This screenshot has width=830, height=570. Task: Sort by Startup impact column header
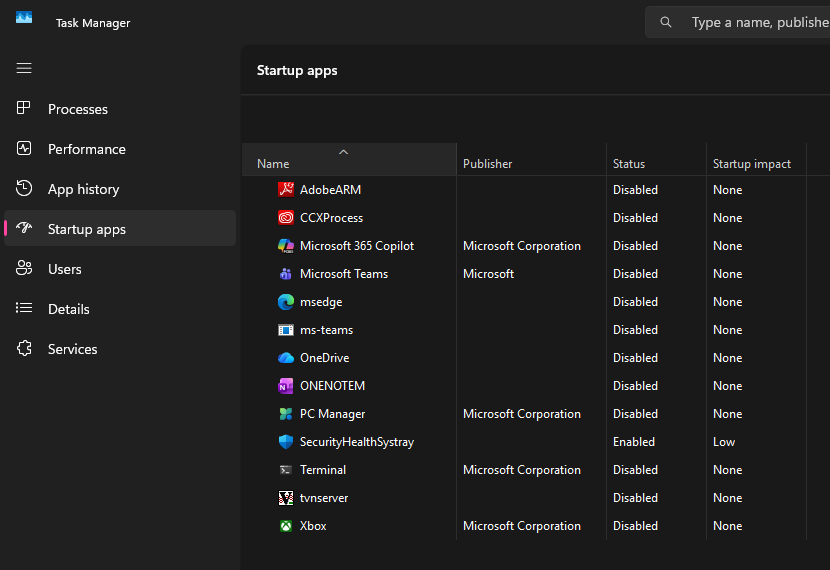coord(751,164)
